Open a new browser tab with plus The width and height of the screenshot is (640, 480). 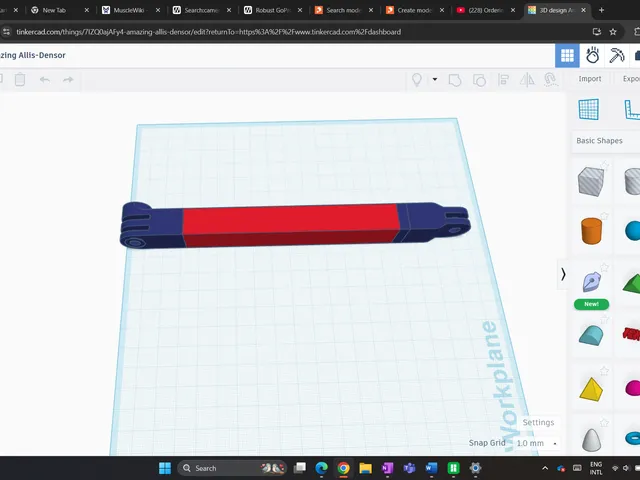(601, 10)
